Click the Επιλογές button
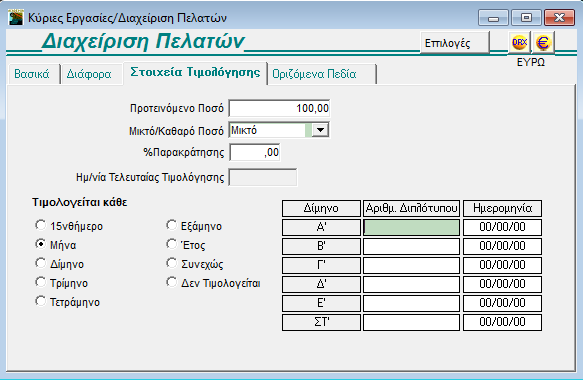This screenshot has width=583, height=380. pyautogui.click(x=455, y=43)
